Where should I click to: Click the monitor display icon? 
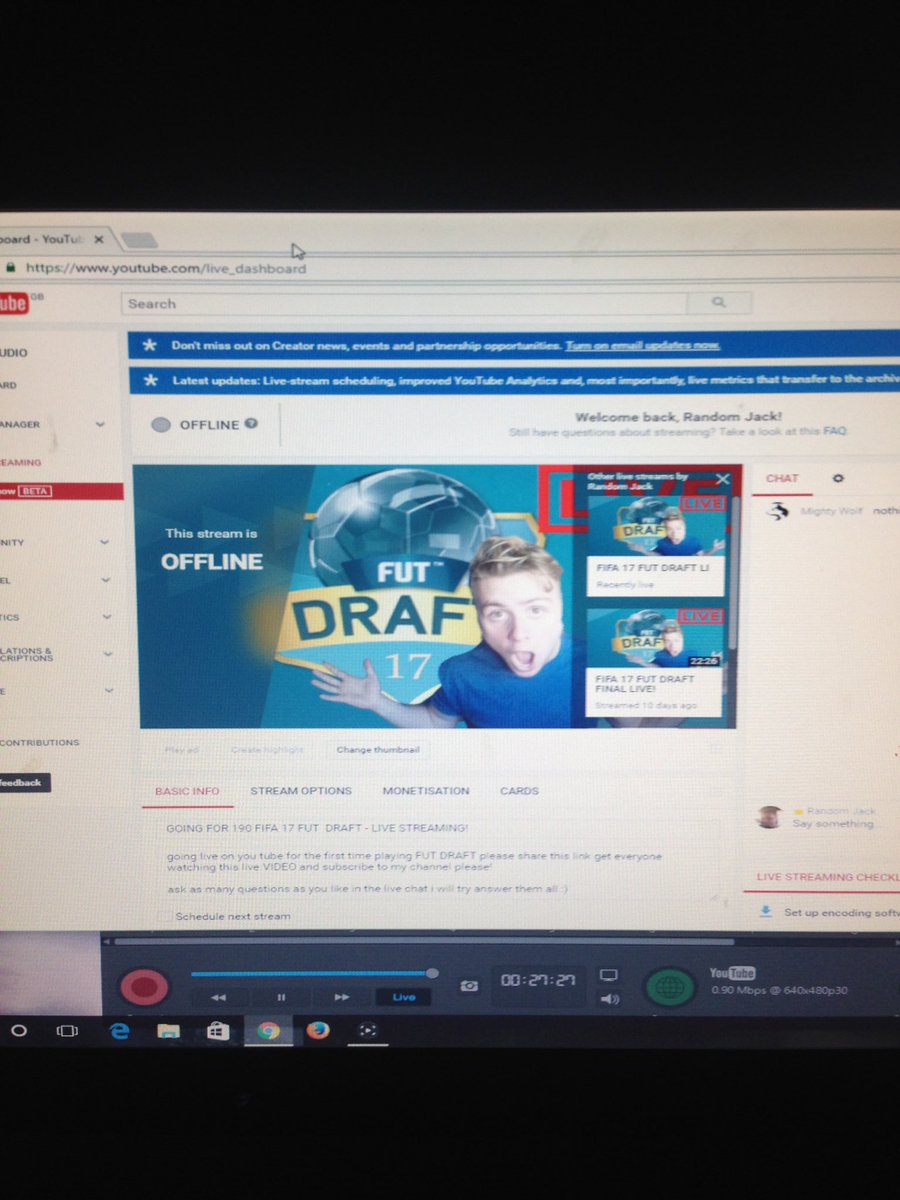609,976
